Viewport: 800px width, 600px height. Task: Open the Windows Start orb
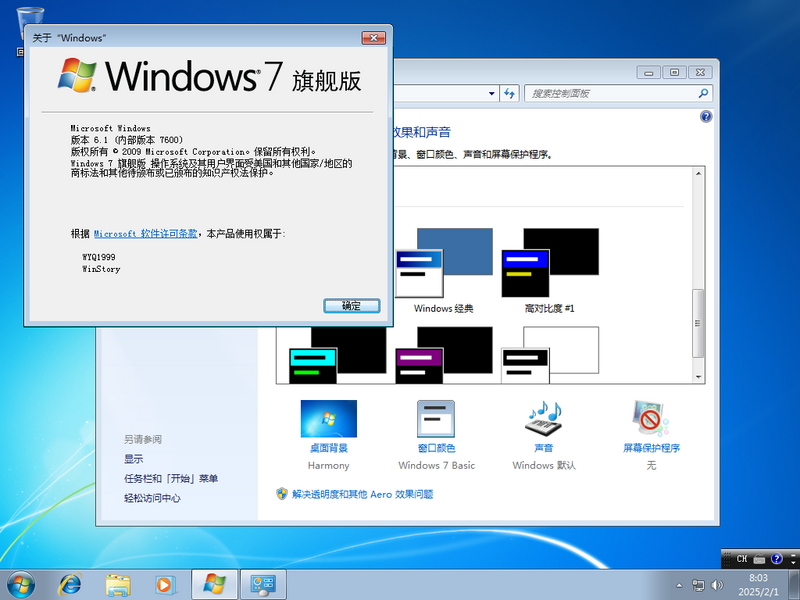[x=21, y=585]
